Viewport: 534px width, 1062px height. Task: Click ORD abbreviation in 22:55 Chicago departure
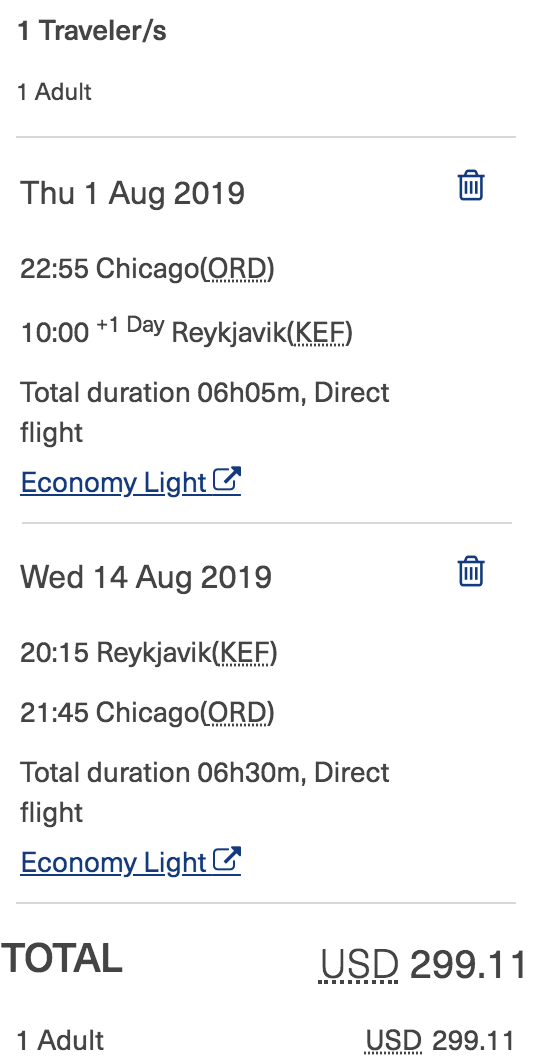[x=238, y=269]
